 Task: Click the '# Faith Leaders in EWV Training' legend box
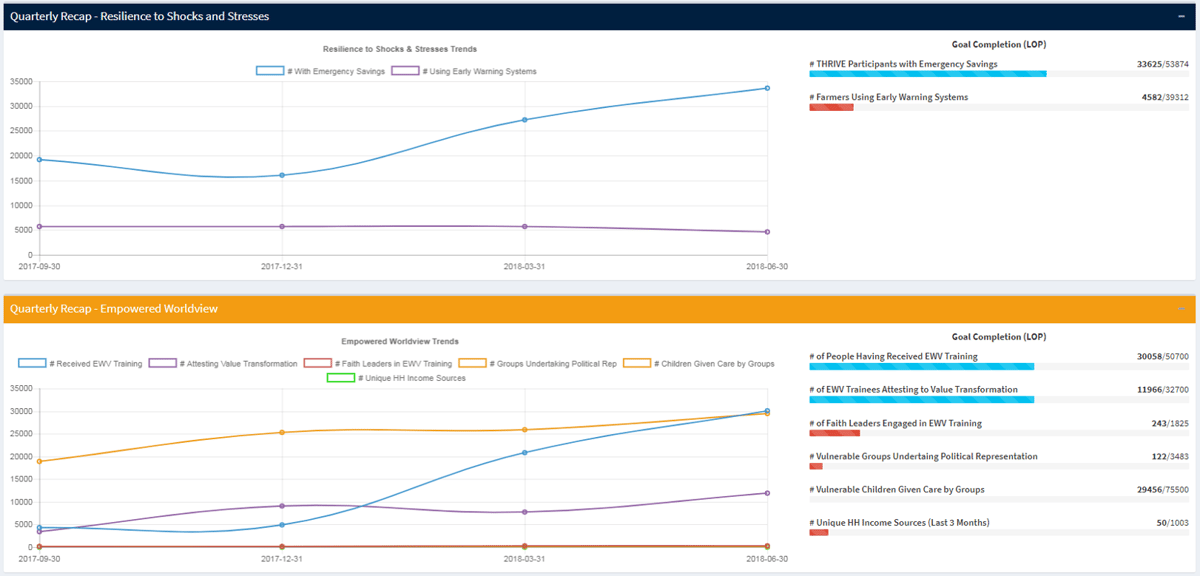pyautogui.click(x=317, y=363)
